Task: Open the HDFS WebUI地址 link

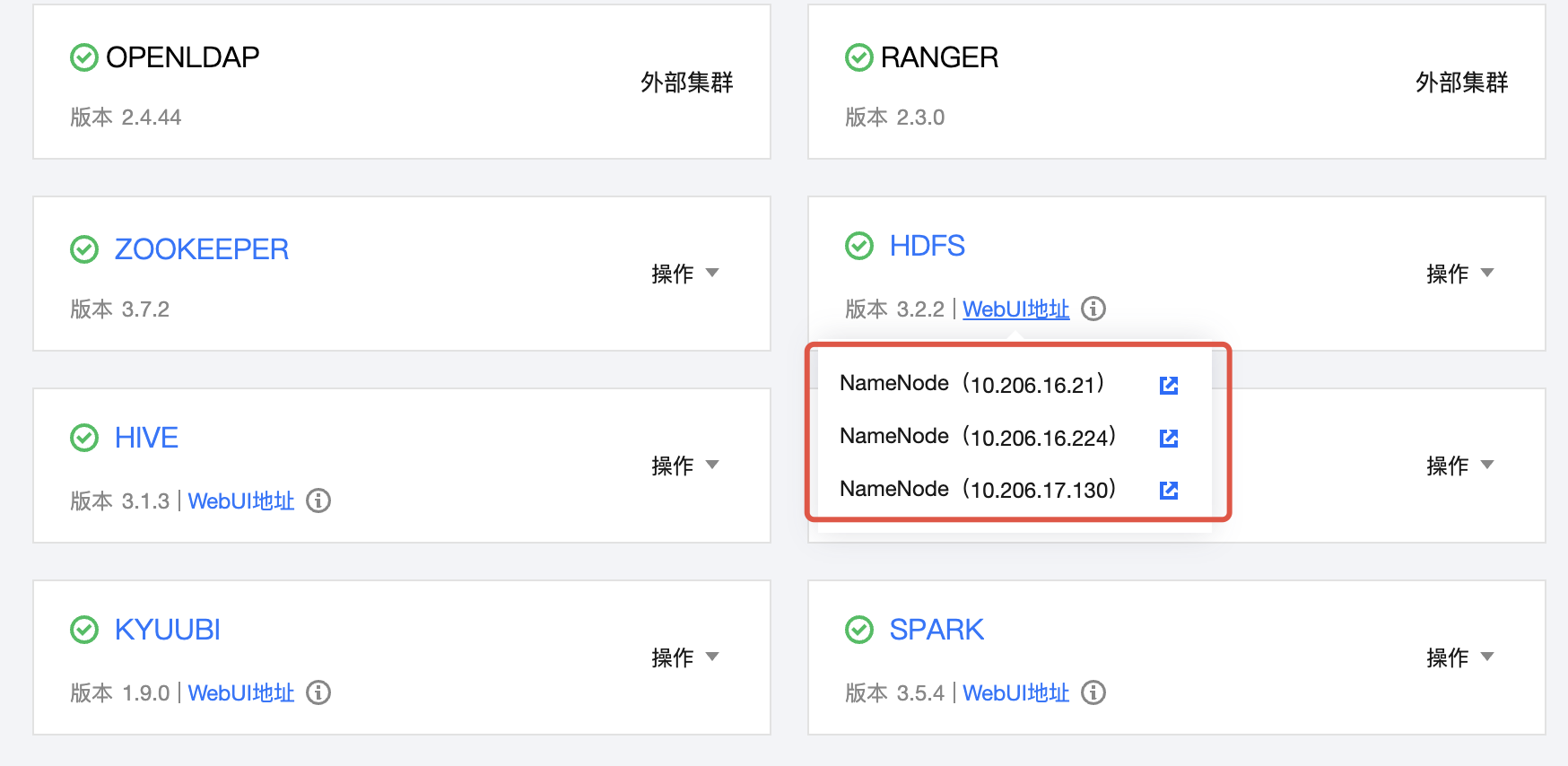Action: pos(1015,309)
